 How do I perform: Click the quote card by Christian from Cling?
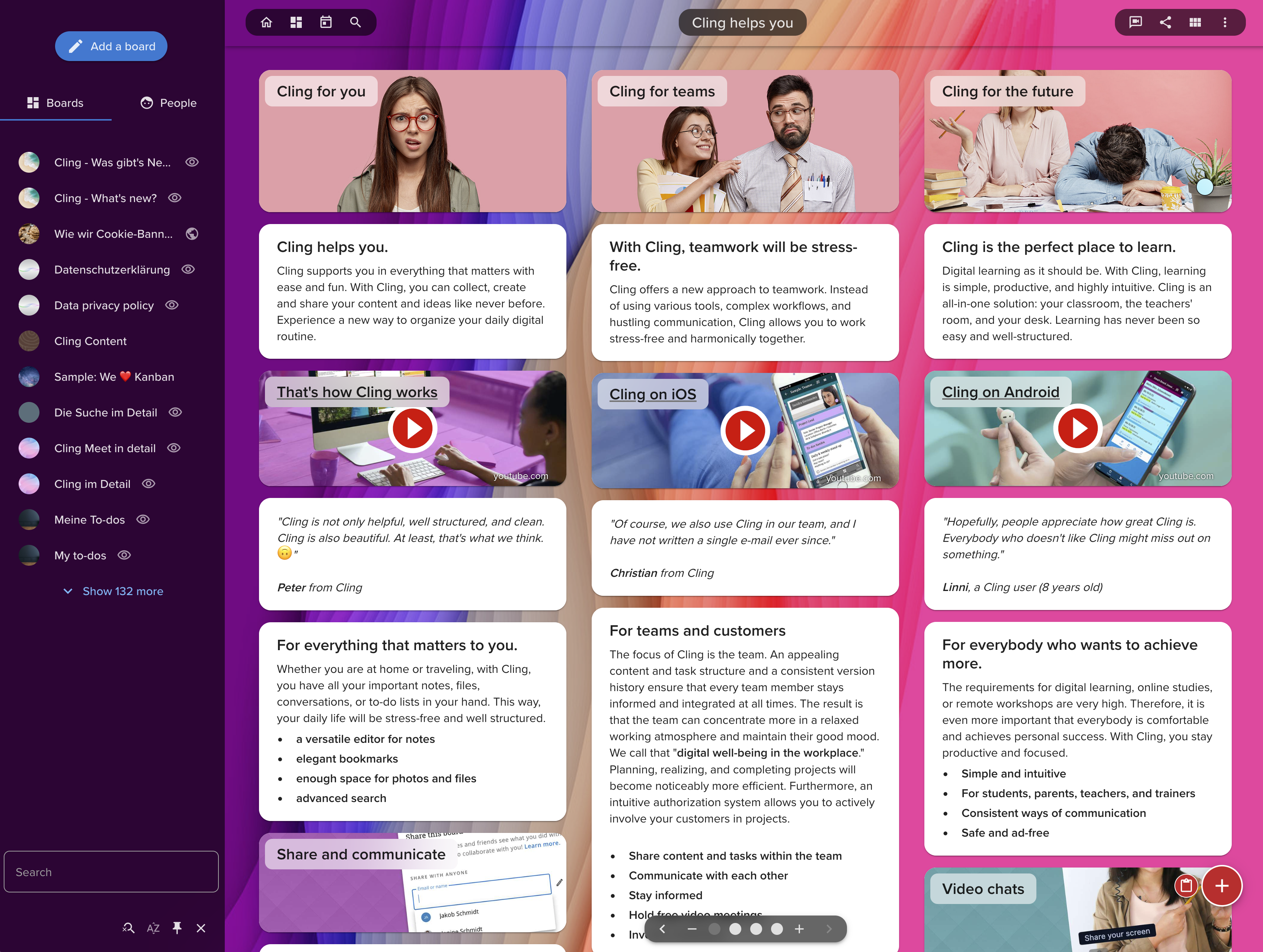[x=745, y=548]
